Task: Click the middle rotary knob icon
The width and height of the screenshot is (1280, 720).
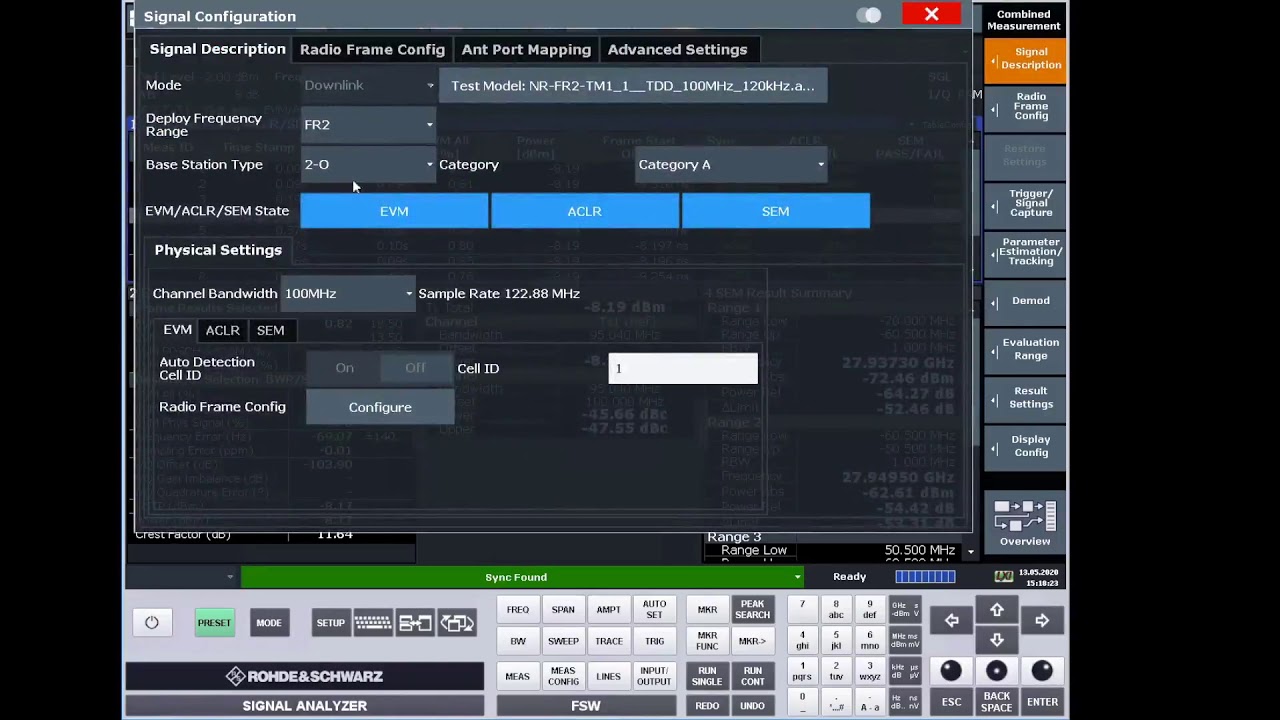Action: coord(996,670)
